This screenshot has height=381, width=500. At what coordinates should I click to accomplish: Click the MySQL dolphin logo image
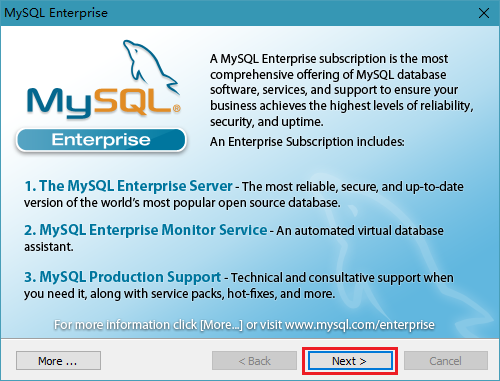(103, 79)
